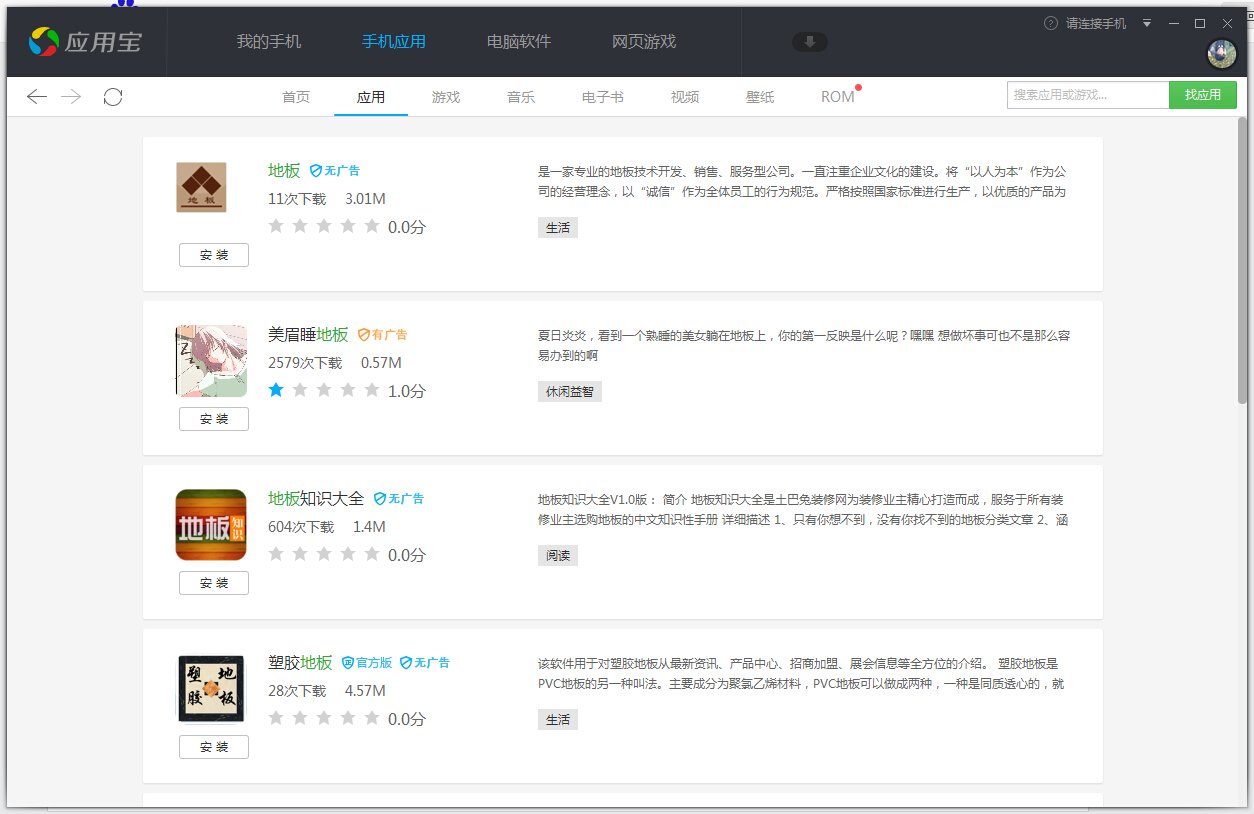This screenshot has height=814, width=1254.
Task: Open the 地板知识大全 app details
Action: pos(318,497)
